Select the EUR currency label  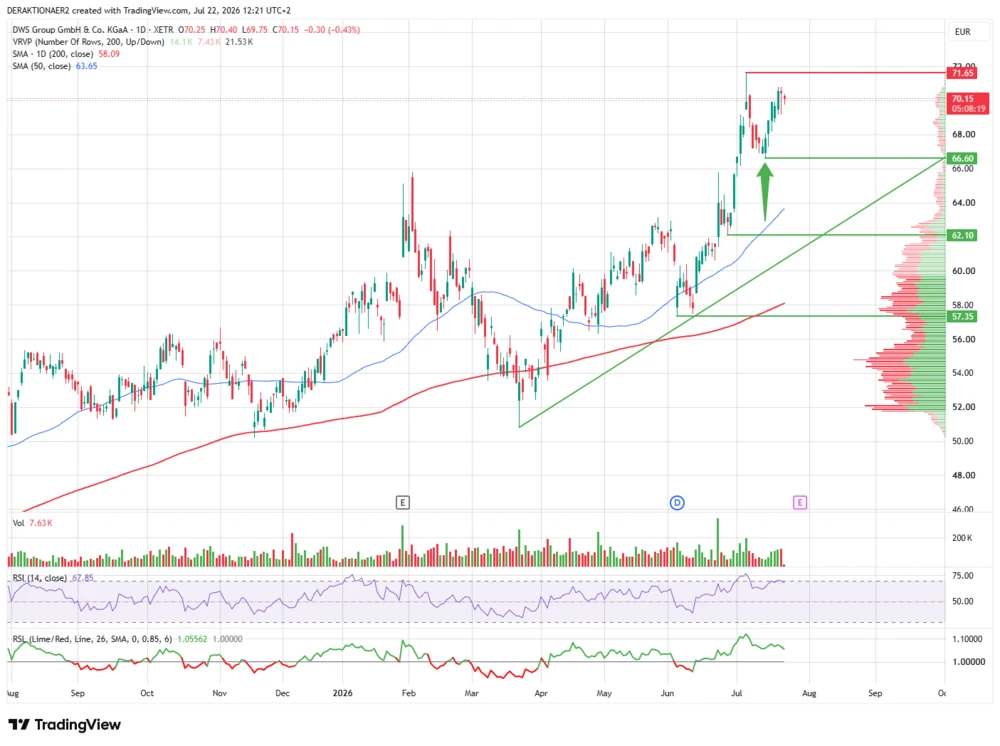[x=962, y=31]
